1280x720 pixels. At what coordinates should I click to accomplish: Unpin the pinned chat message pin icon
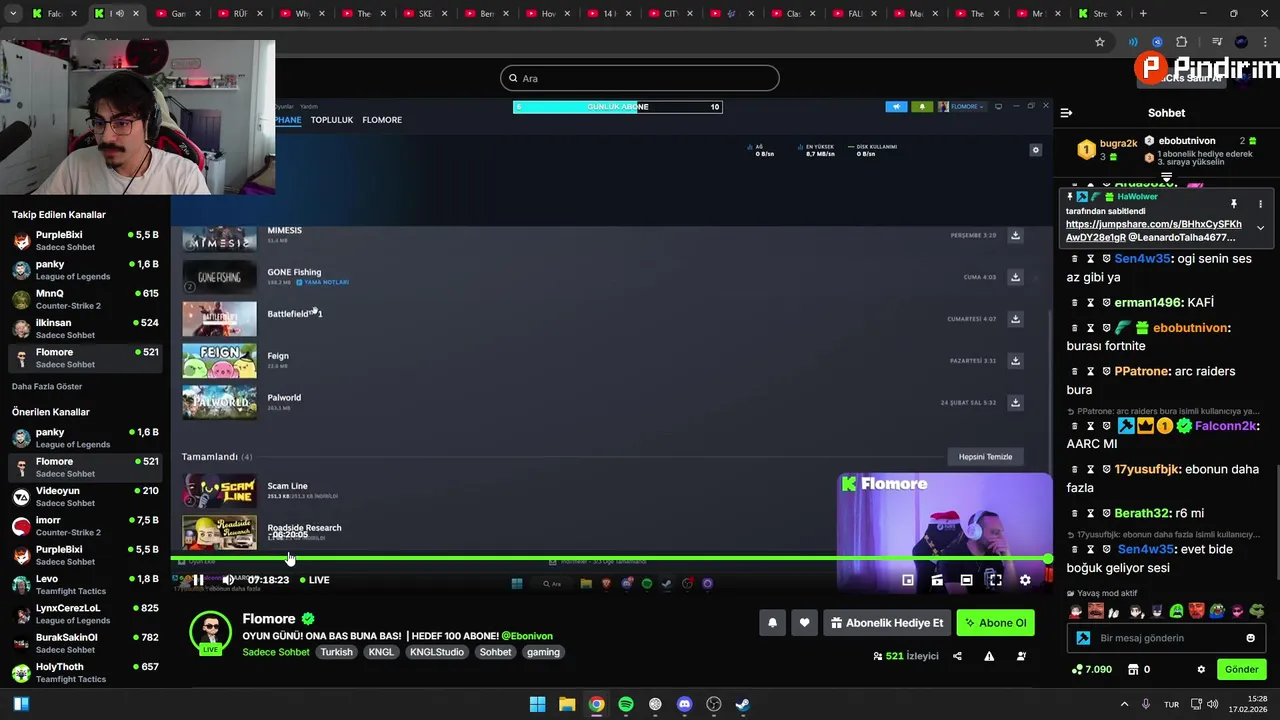(x=1233, y=204)
